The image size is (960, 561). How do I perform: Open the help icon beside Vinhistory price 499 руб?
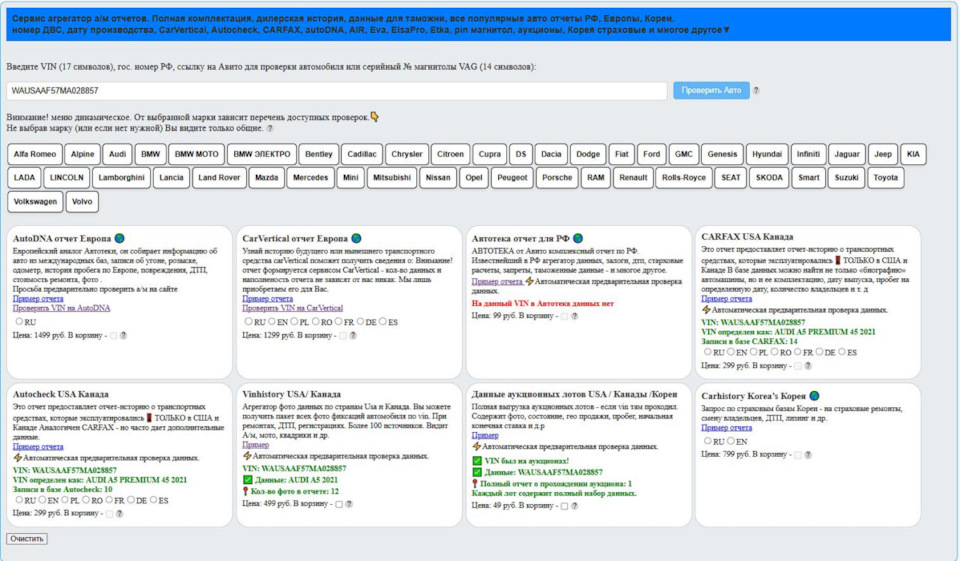349,505
